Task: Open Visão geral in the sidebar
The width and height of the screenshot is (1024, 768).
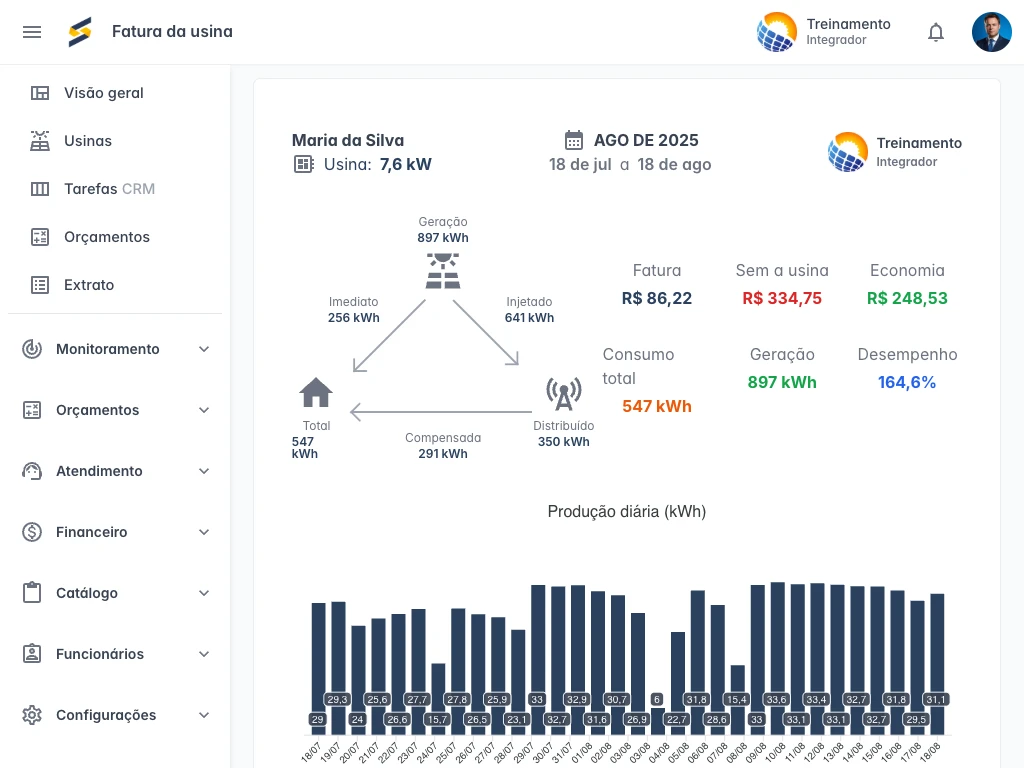Action: pyautogui.click(x=104, y=93)
